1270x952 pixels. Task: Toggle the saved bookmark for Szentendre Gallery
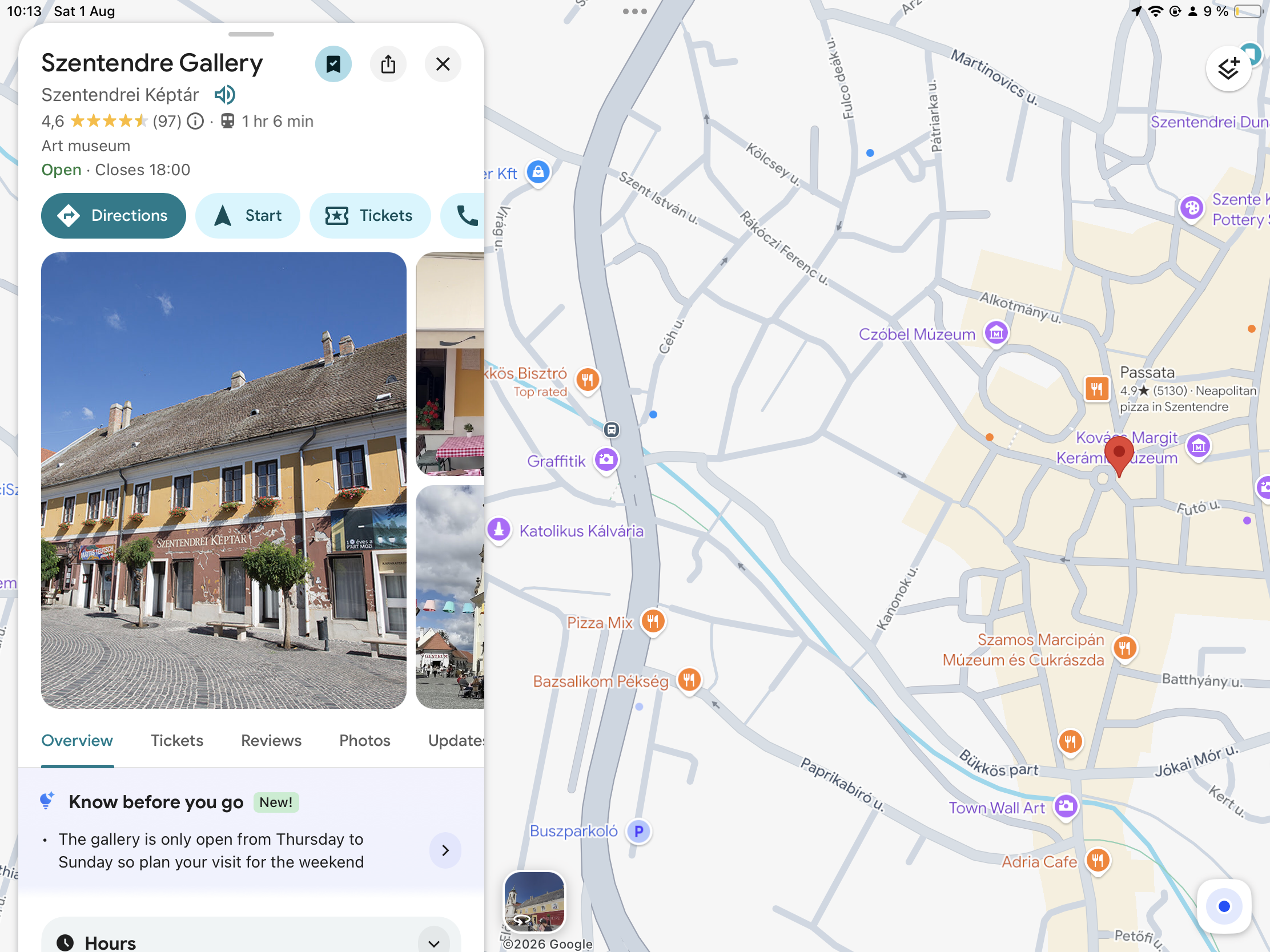333,64
